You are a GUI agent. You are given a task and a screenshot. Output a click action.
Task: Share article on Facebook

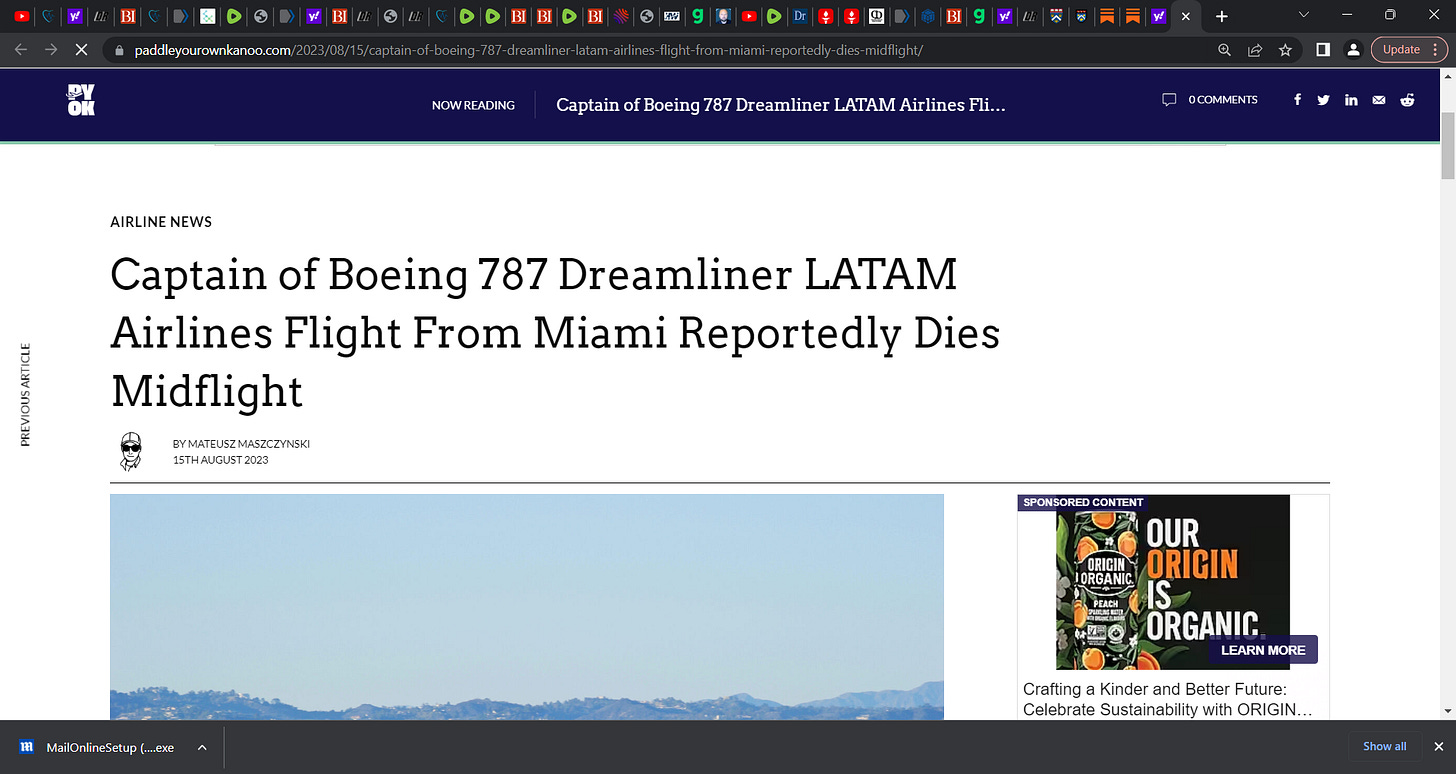(x=1298, y=100)
